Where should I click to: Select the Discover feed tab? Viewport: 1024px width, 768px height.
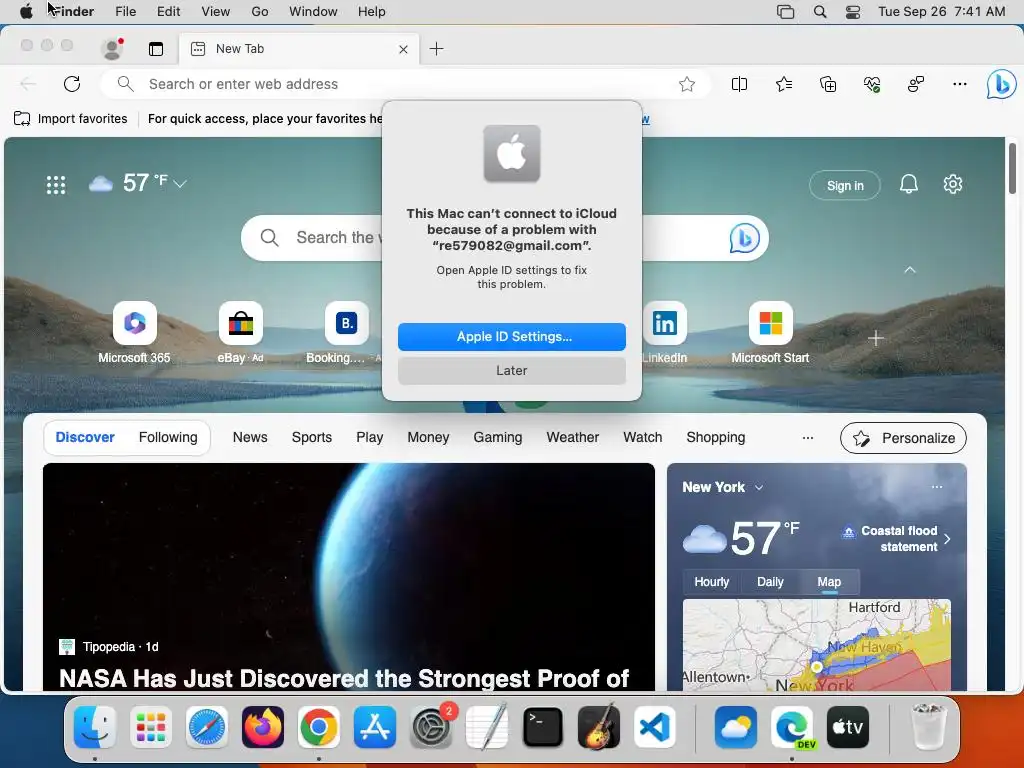[x=85, y=437]
